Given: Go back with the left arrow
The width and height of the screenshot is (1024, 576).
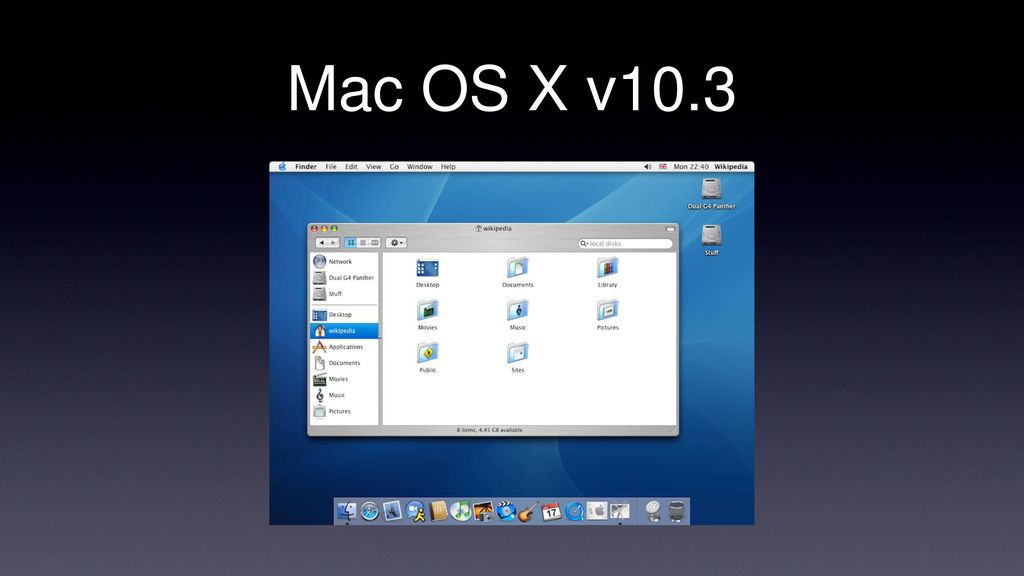Looking at the screenshot, I should tap(321, 242).
